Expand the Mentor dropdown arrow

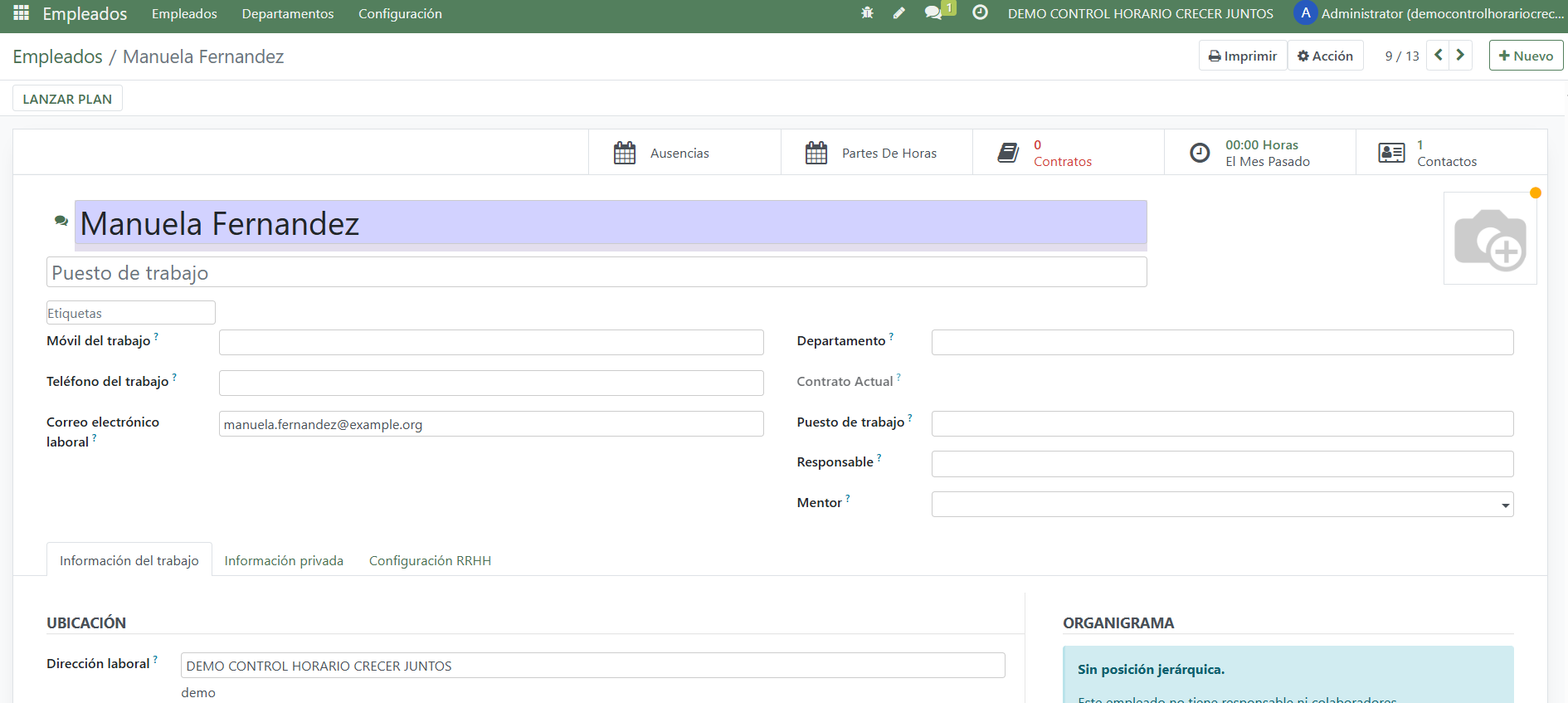(1505, 505)
